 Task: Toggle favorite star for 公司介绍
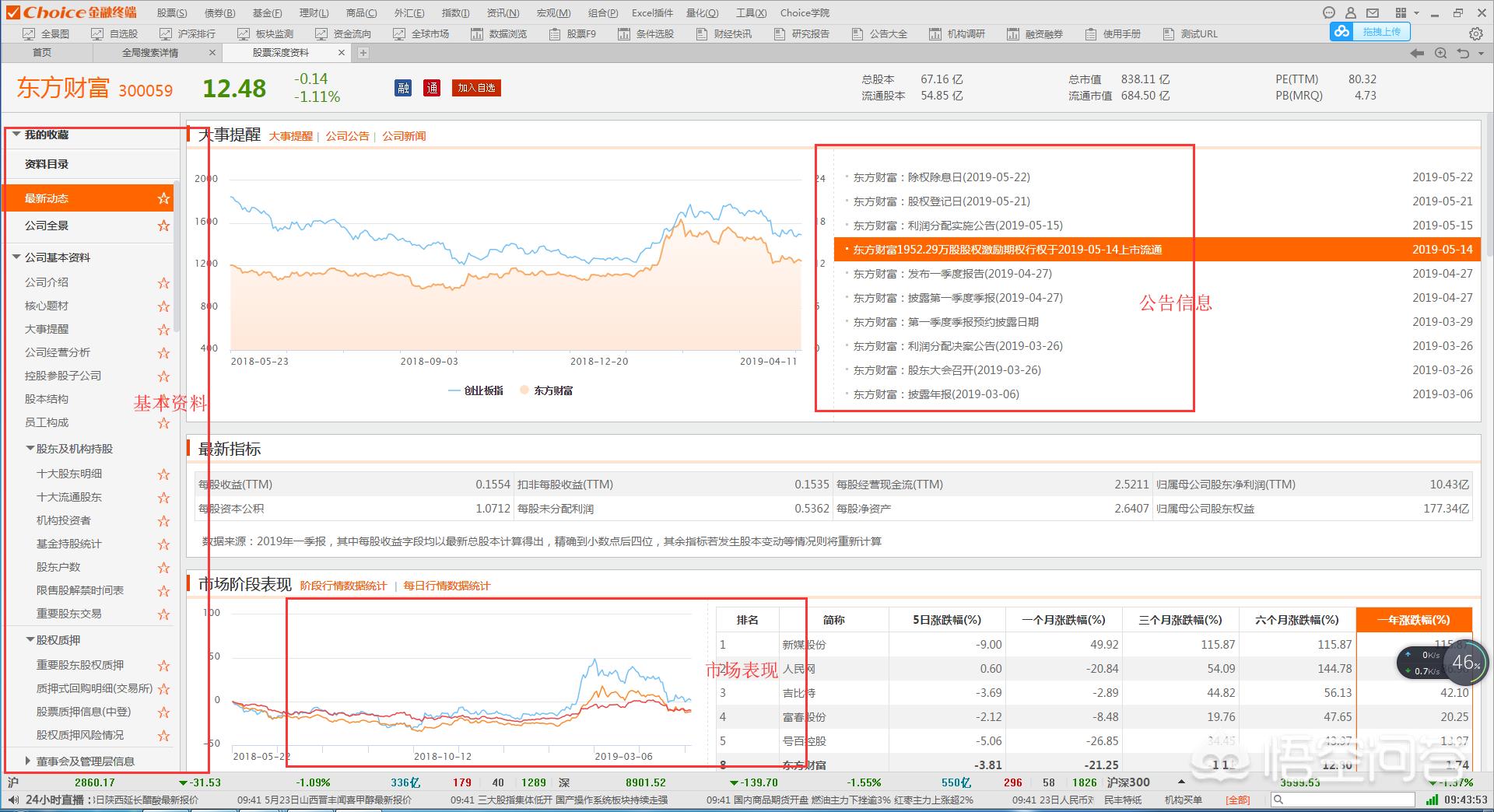pyautogui.click(x=163, y=283)
